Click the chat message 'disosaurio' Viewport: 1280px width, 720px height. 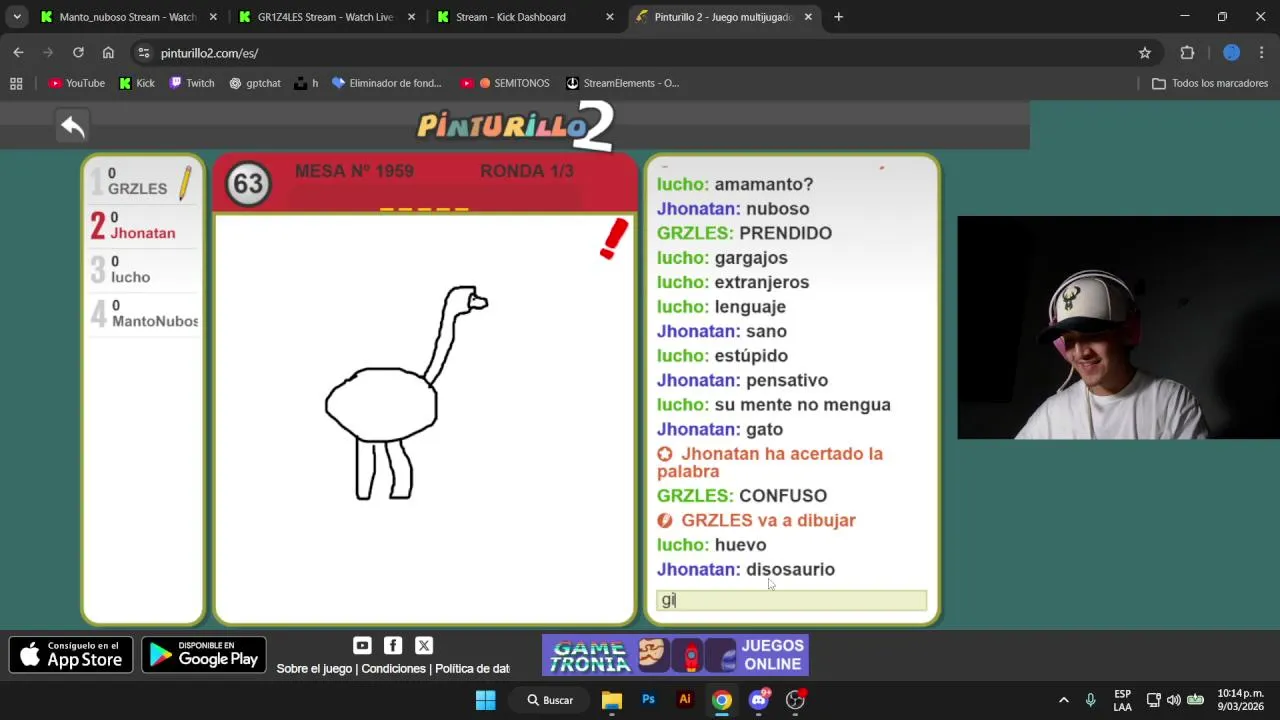pos(790,569)
